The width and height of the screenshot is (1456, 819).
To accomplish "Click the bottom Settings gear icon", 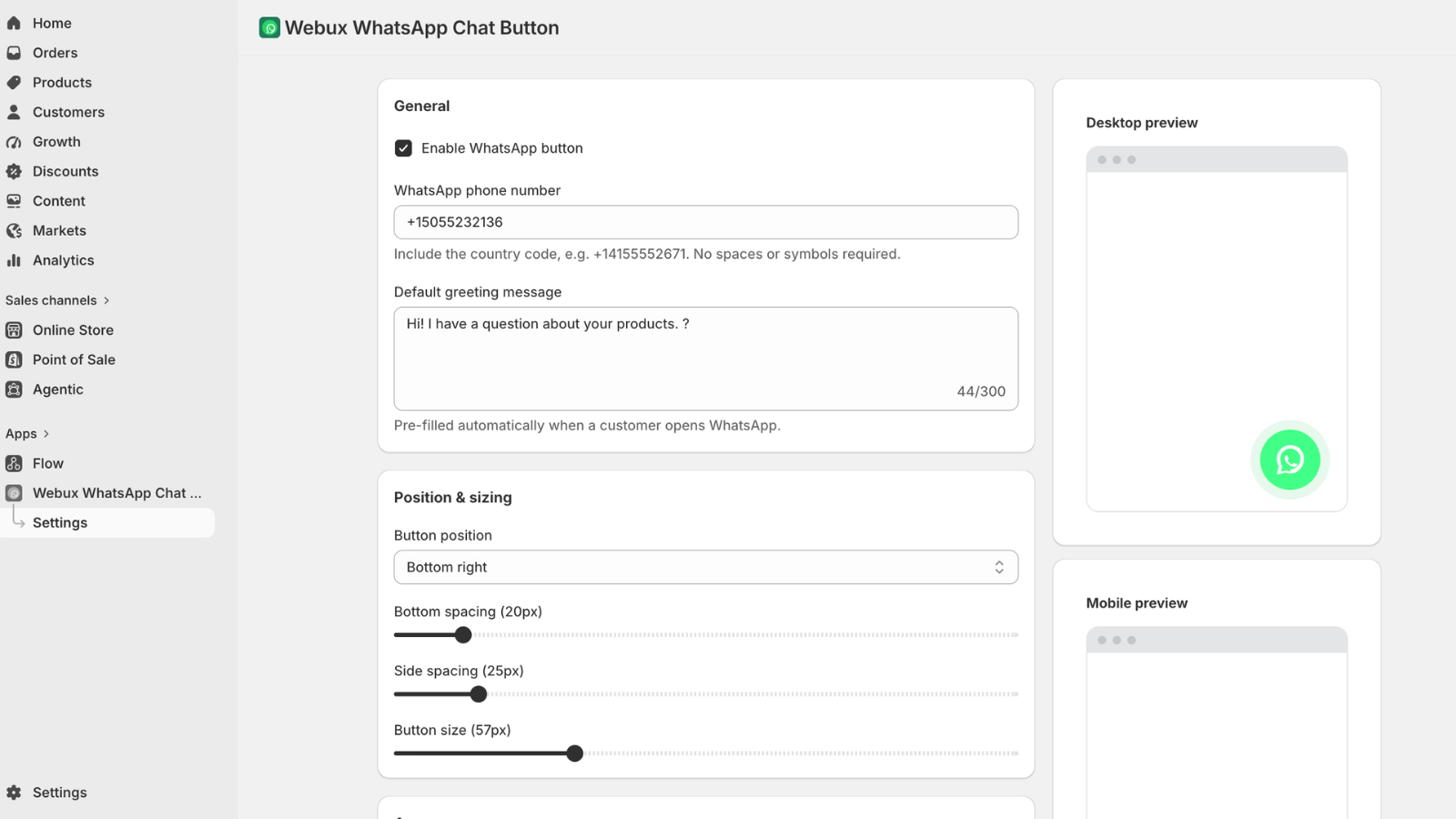I will tap(14, 793).
